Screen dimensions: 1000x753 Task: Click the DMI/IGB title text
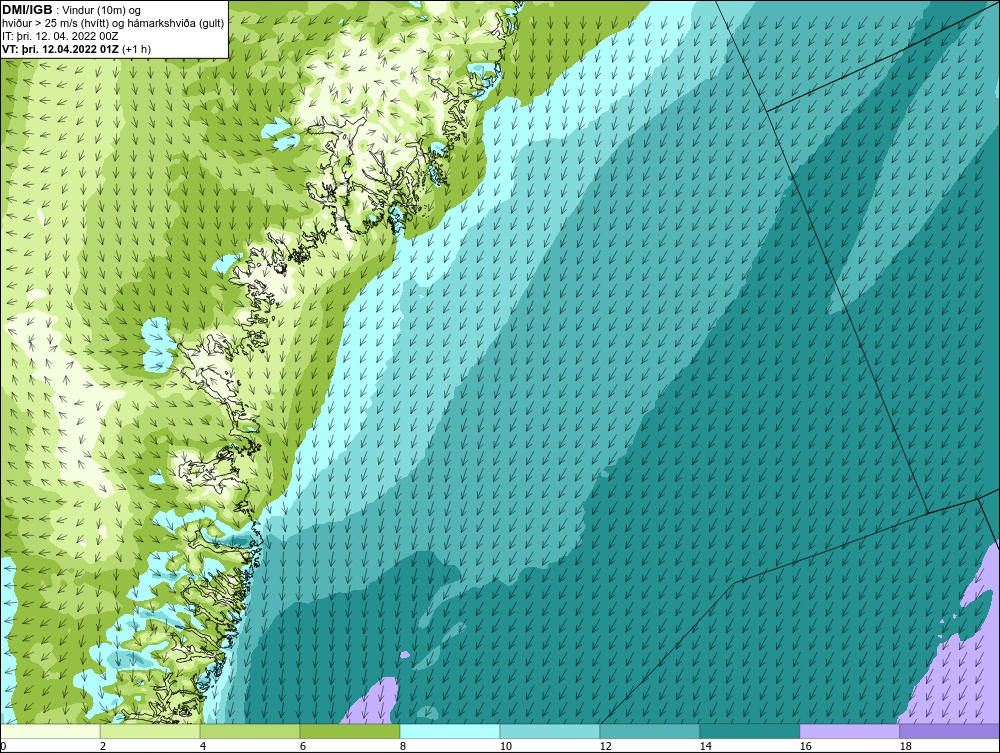click(27, 10)
